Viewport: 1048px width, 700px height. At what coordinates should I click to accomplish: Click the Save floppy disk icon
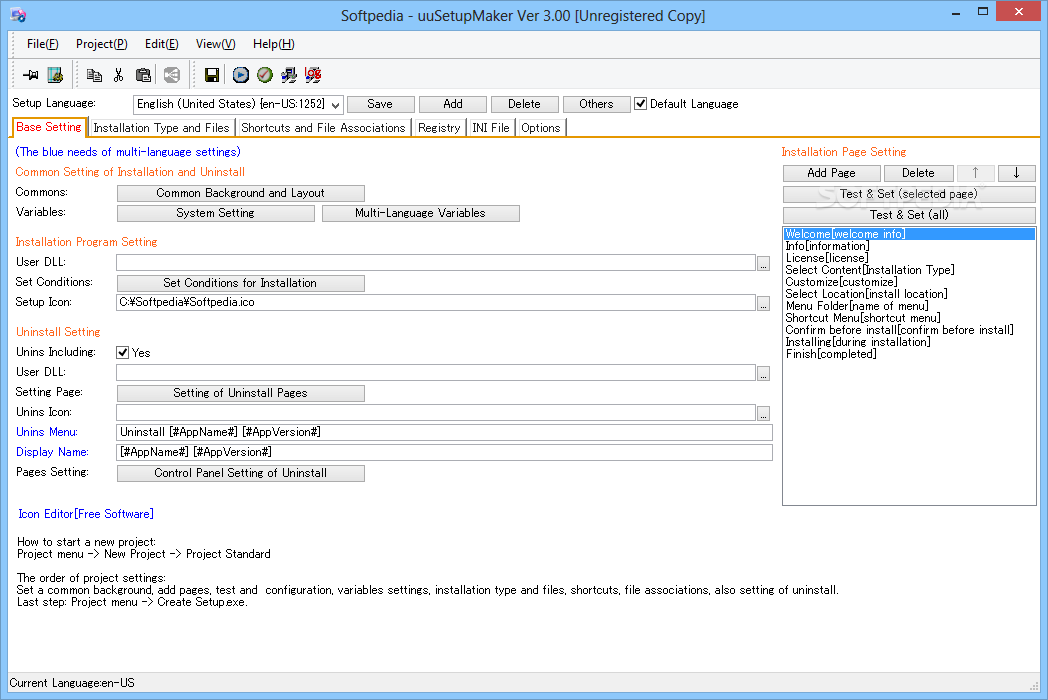point(212,75)
